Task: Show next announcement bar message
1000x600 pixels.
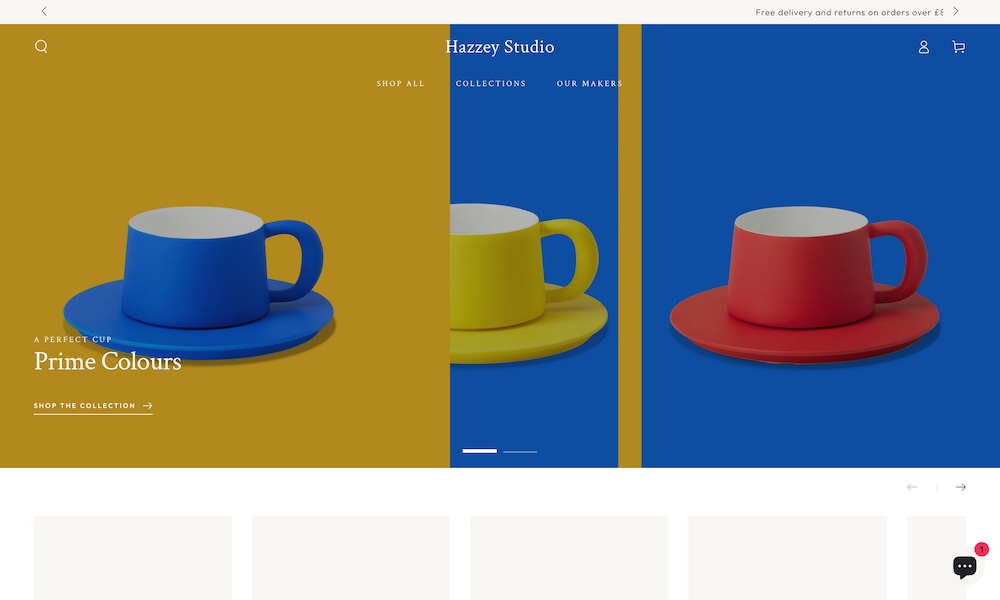Action: tap(956, 11)
